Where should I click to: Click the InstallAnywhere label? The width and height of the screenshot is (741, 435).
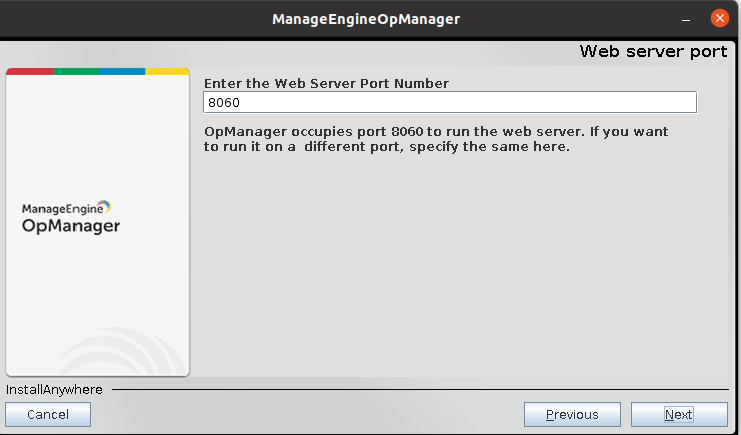click(x=54, y=390)
